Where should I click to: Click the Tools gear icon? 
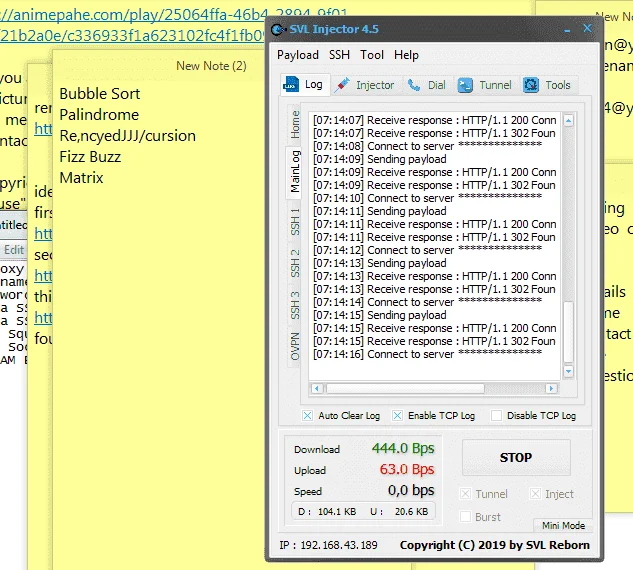[531, 85]
